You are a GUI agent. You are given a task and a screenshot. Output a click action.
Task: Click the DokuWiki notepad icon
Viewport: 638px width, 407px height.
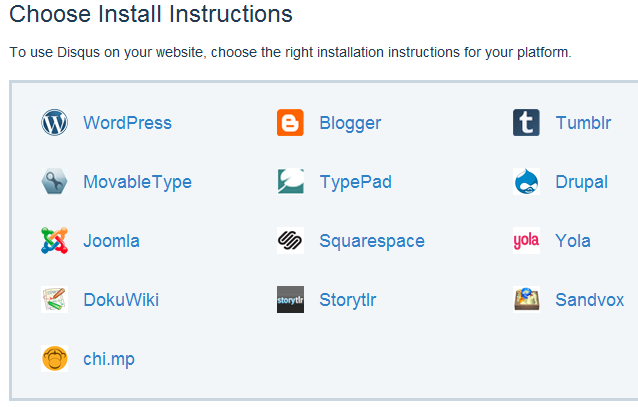pos(54,300)
